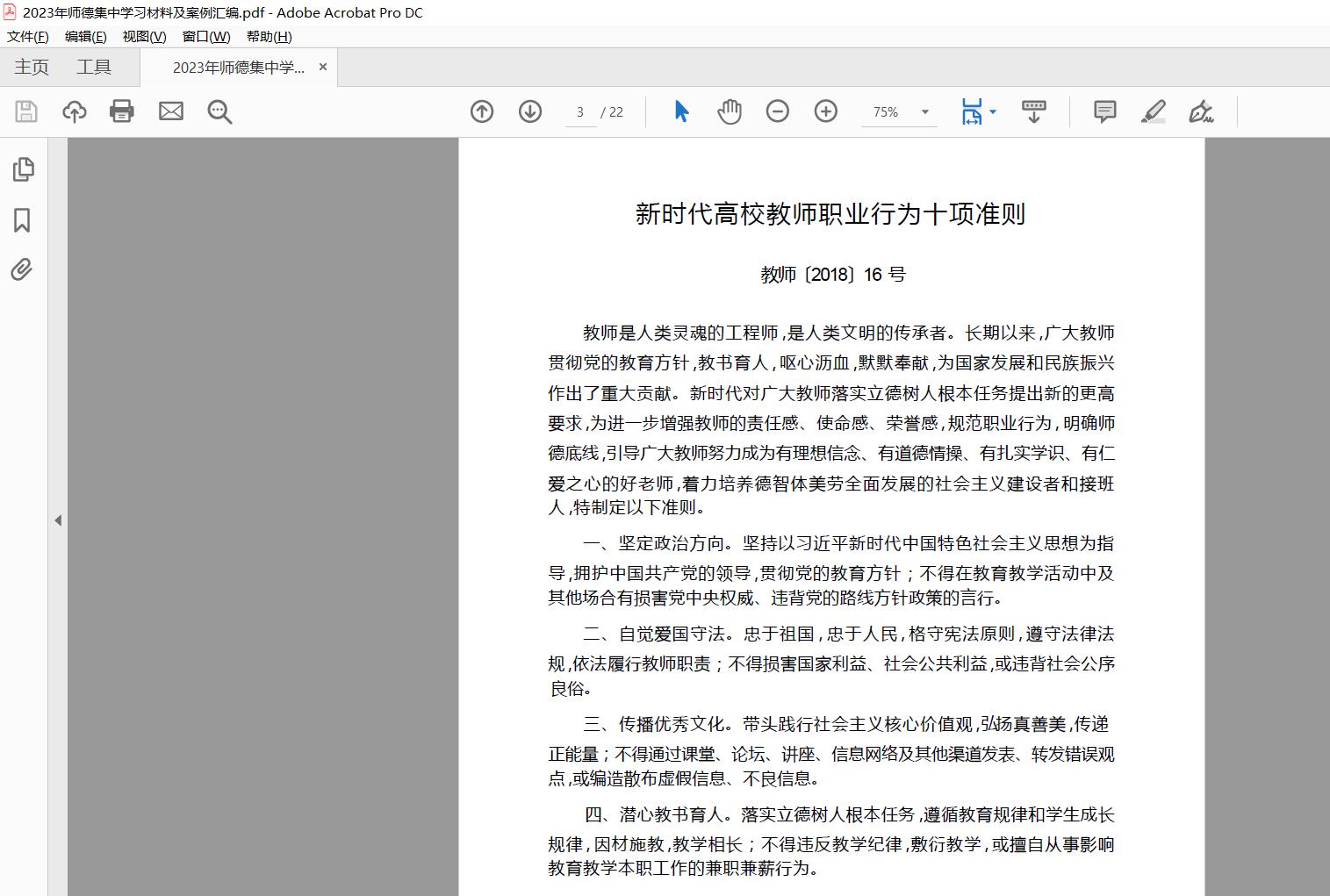The height and width of the screenshot is (896, 1330).
Task: Click the page number input field
Action: [580, 112]
